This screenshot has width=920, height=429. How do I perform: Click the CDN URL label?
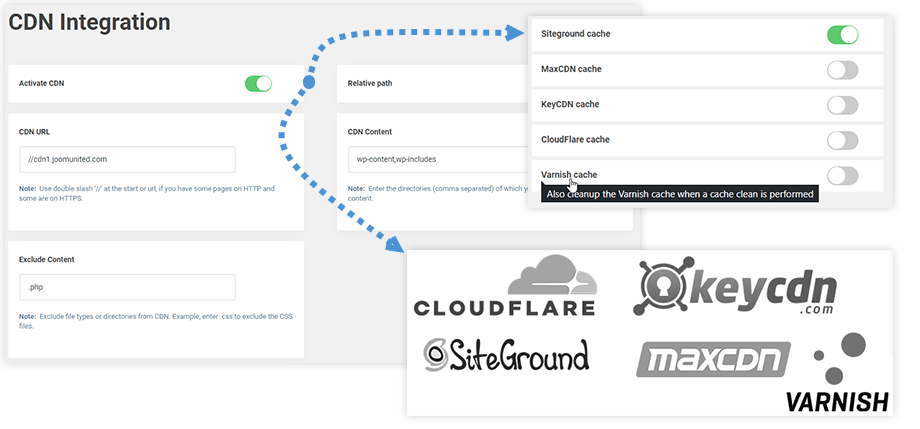35,132
